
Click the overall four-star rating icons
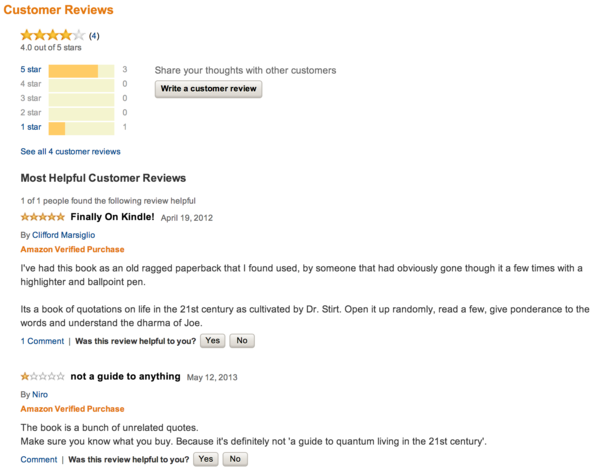(x=53, y=35)
